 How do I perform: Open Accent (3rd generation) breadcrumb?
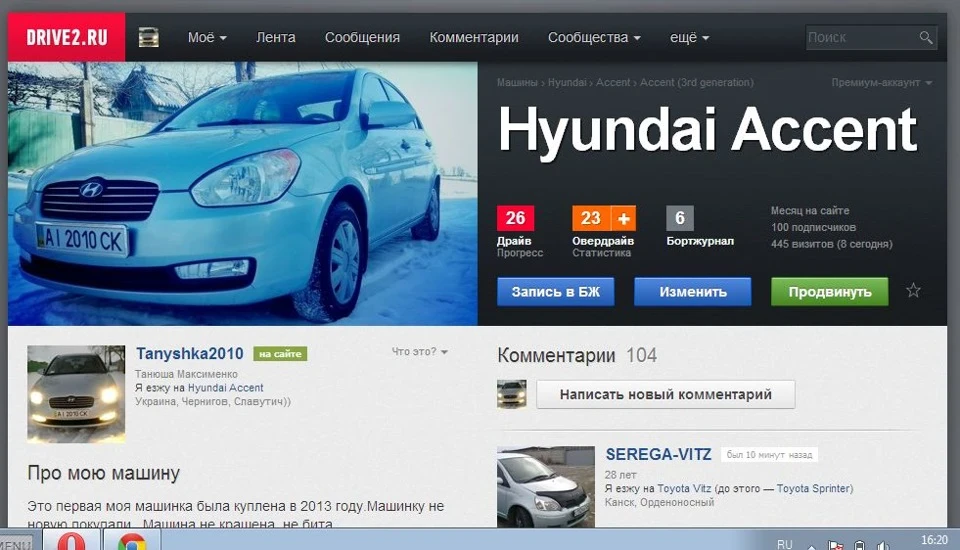[x=697, y=82]
